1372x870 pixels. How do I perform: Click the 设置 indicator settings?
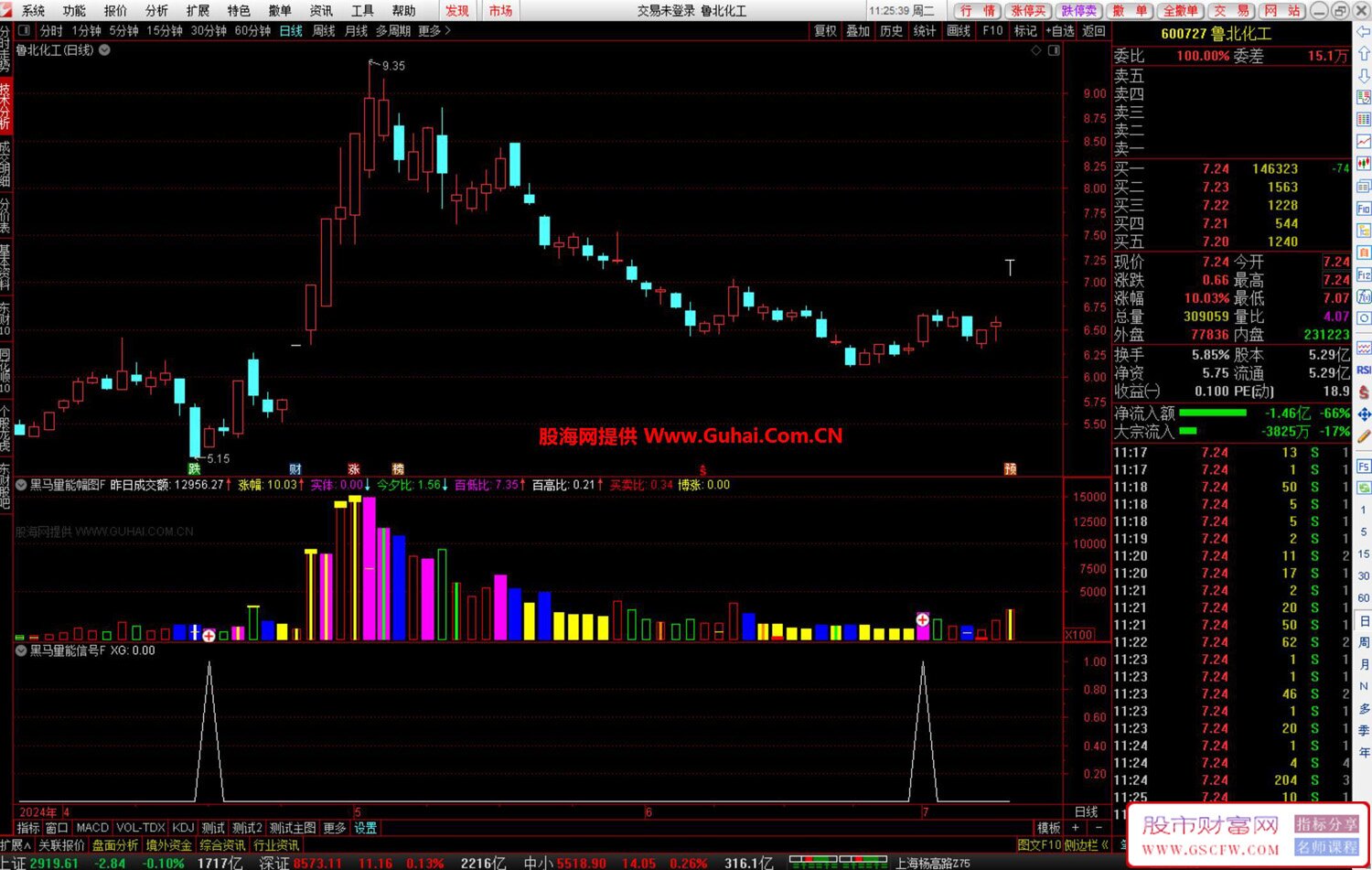click(x=366, y=828)
